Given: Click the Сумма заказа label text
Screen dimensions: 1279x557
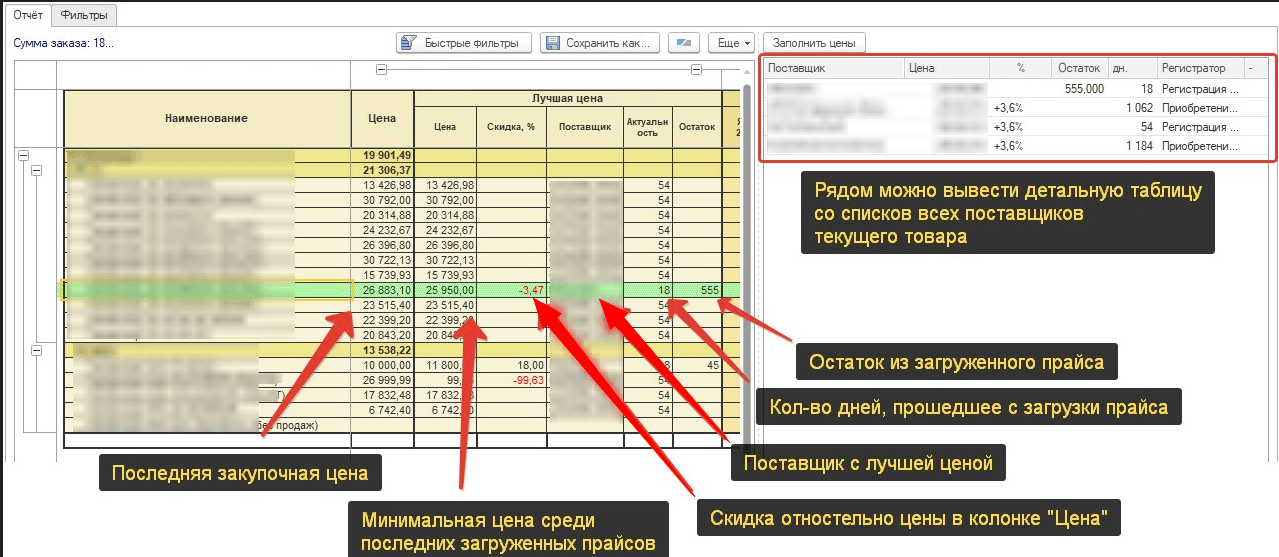Looking at the screenshot, I should pyautogui.click(x=63, y=43).
